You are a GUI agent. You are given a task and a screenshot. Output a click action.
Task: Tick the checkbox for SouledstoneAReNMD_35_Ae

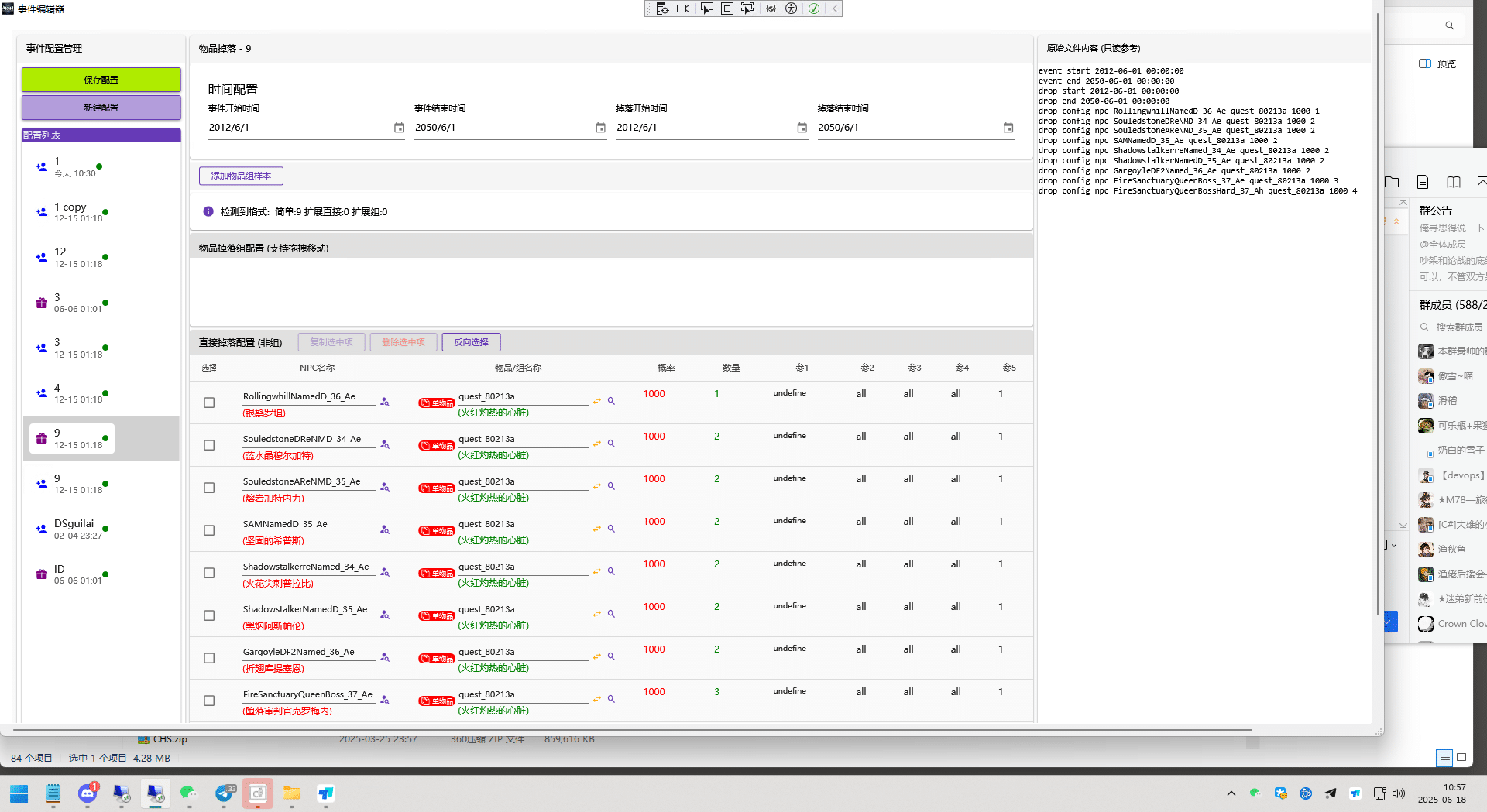[209, 488]
